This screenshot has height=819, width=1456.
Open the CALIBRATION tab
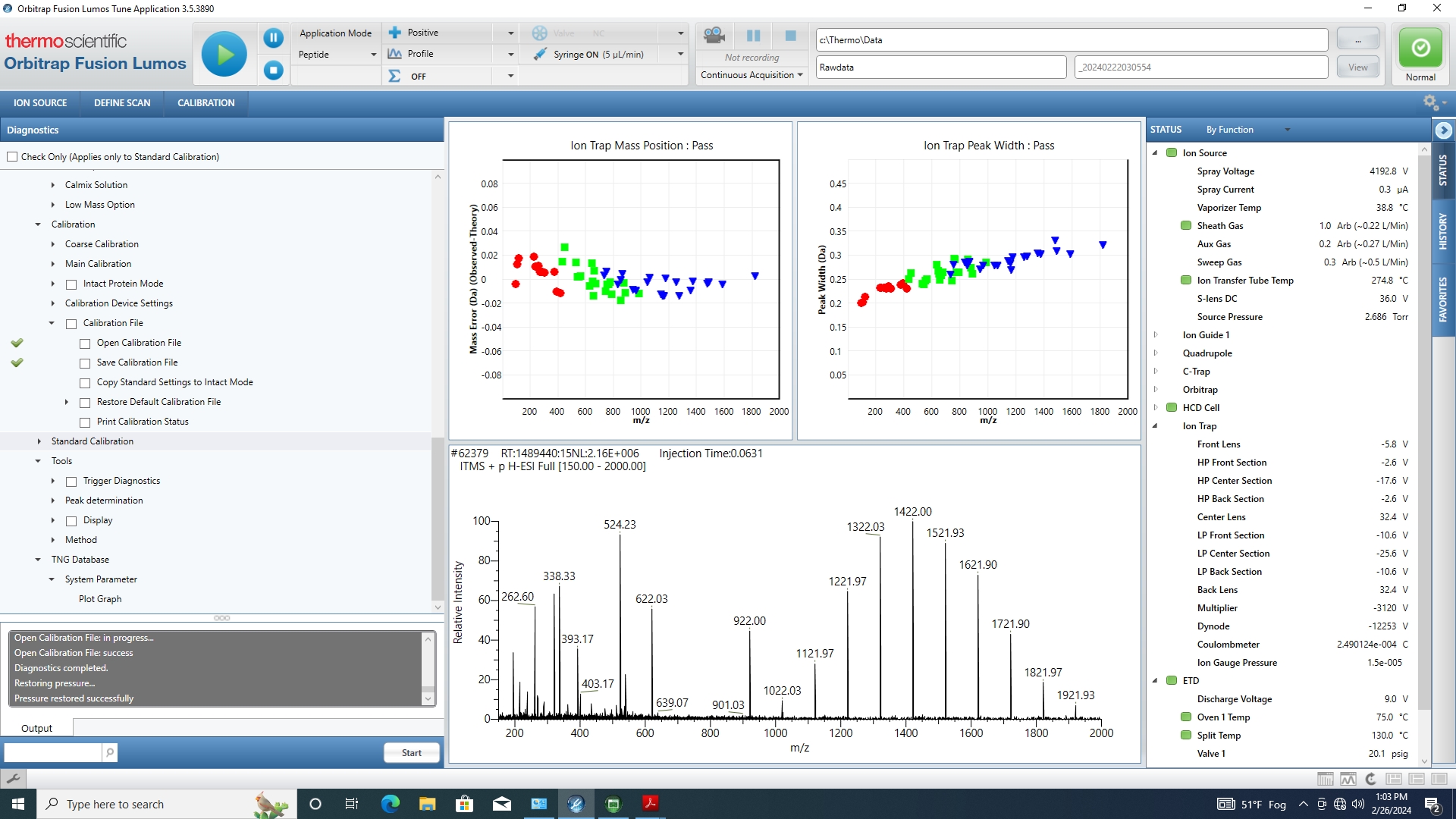point(206,102)
